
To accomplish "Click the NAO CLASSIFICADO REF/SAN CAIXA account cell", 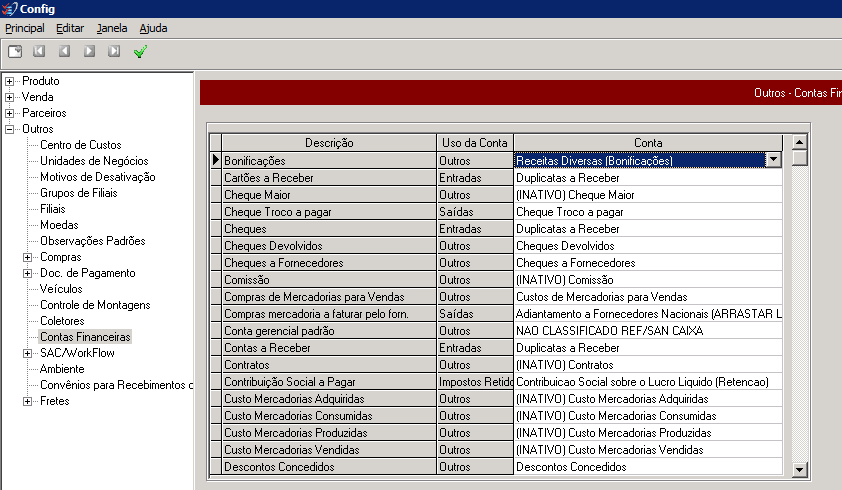I will point(648,331).
